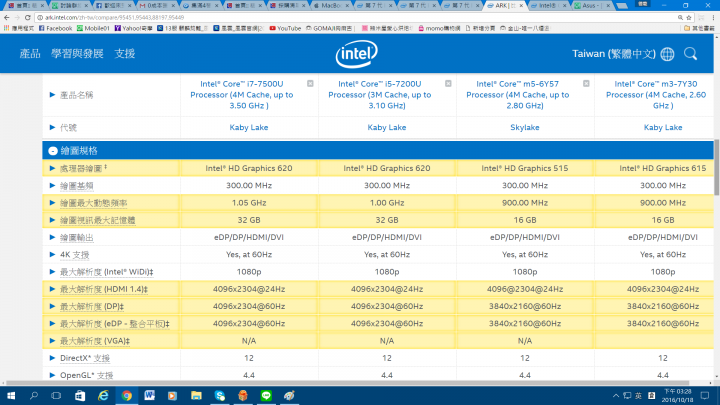720x405 pixels.
Task: Expand the 繪圖視訊最大記憶體 row arrow
Action: click(x=52, y=220)
